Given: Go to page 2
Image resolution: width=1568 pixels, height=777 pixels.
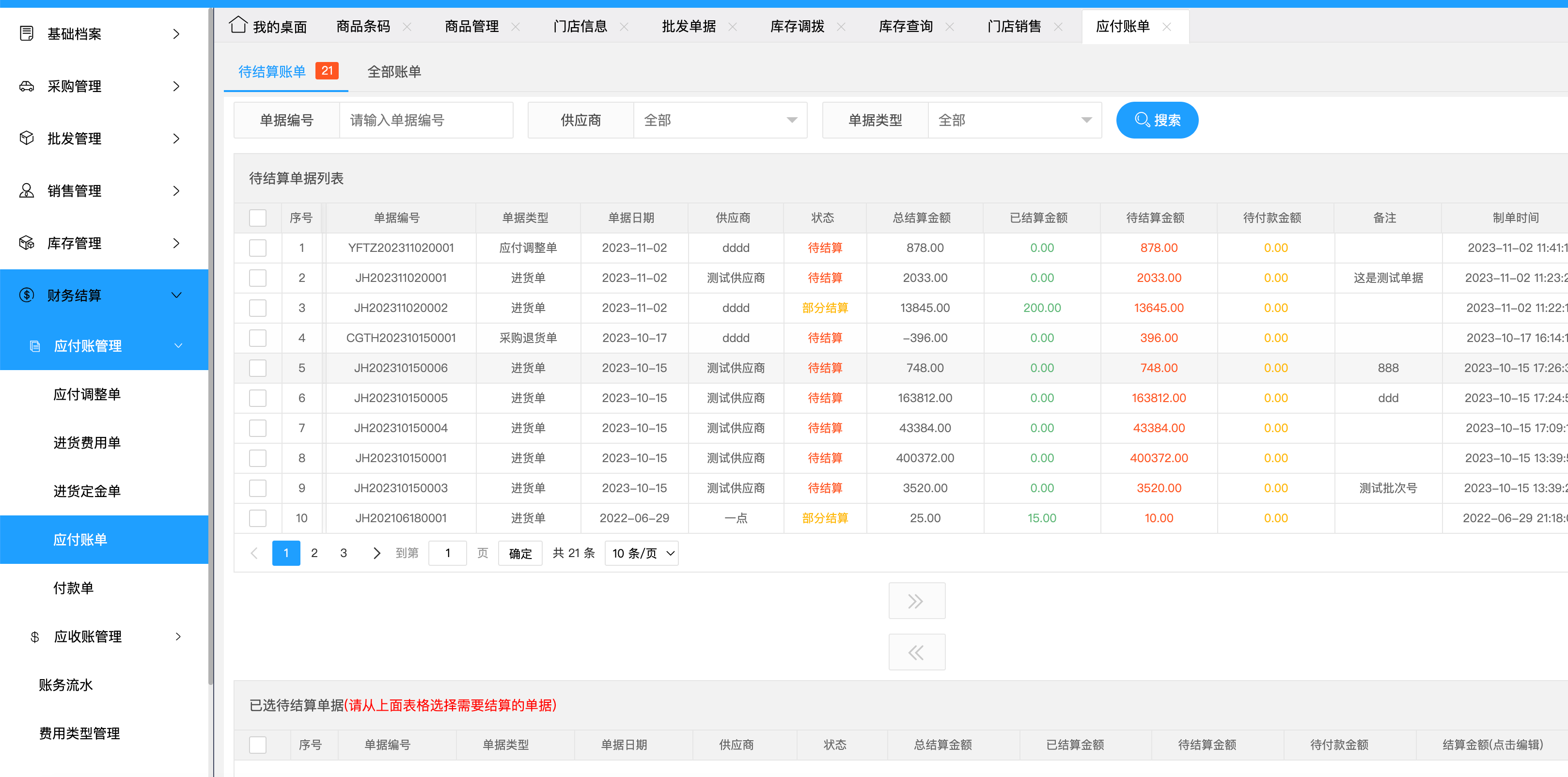Looking at the screenshot, I should click(314, 553).
